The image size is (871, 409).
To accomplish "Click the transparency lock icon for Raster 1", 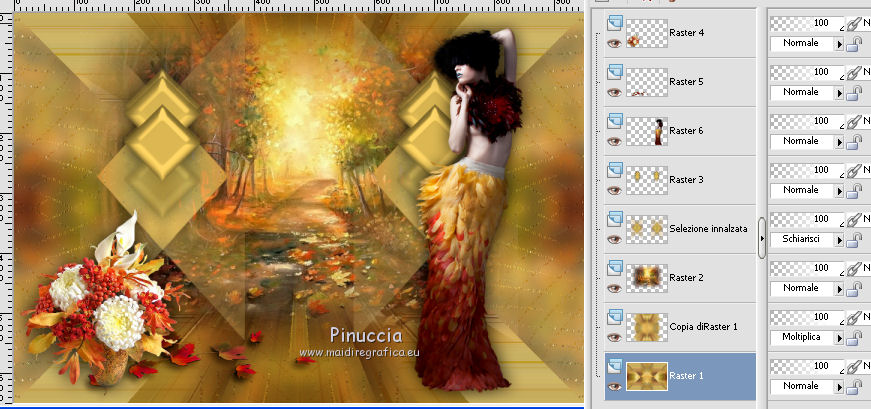I will (x=854, y=387).
